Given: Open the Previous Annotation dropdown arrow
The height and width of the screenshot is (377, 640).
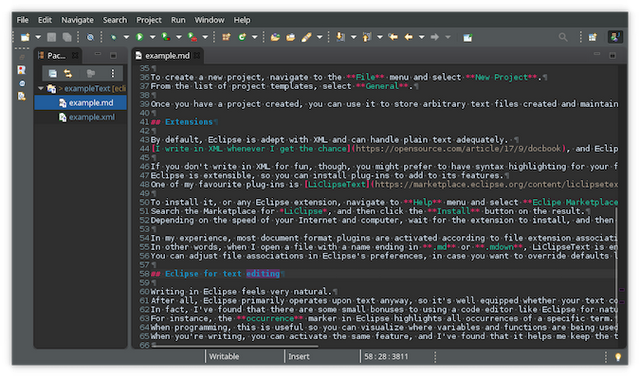Looking at the screenshot, I should 380,37.
